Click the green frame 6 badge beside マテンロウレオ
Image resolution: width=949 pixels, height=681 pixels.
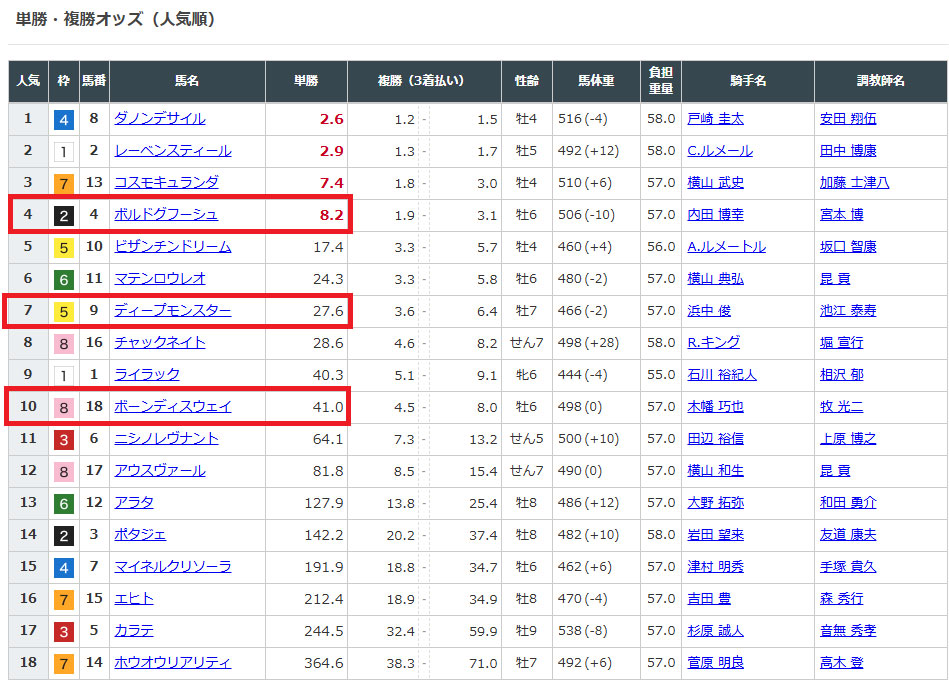click(x=64, y=279)
